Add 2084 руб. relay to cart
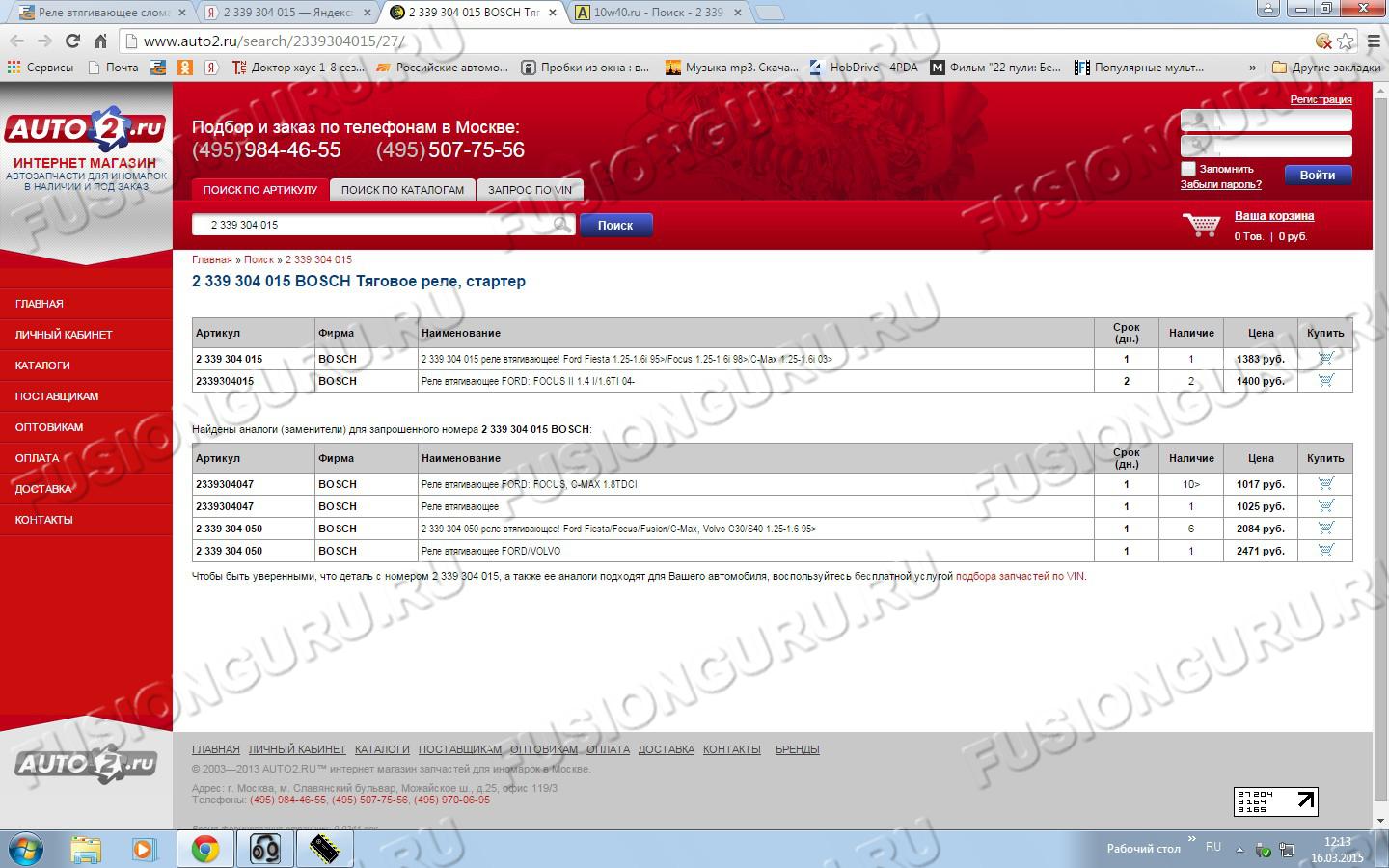This screenshot has height=868, width=1389. pos(1325,528)
